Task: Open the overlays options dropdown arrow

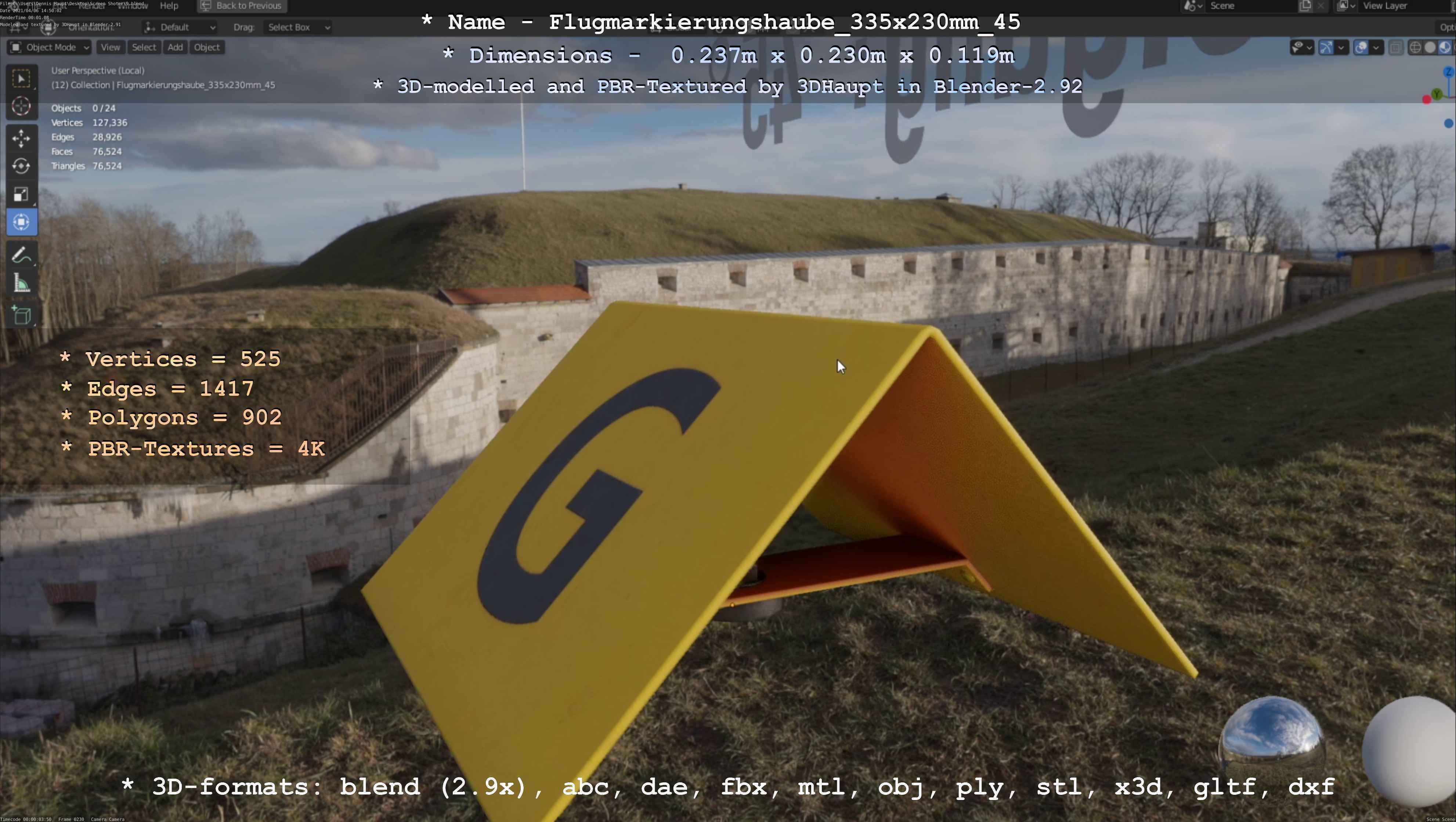Action: (x=1376, y=47)
